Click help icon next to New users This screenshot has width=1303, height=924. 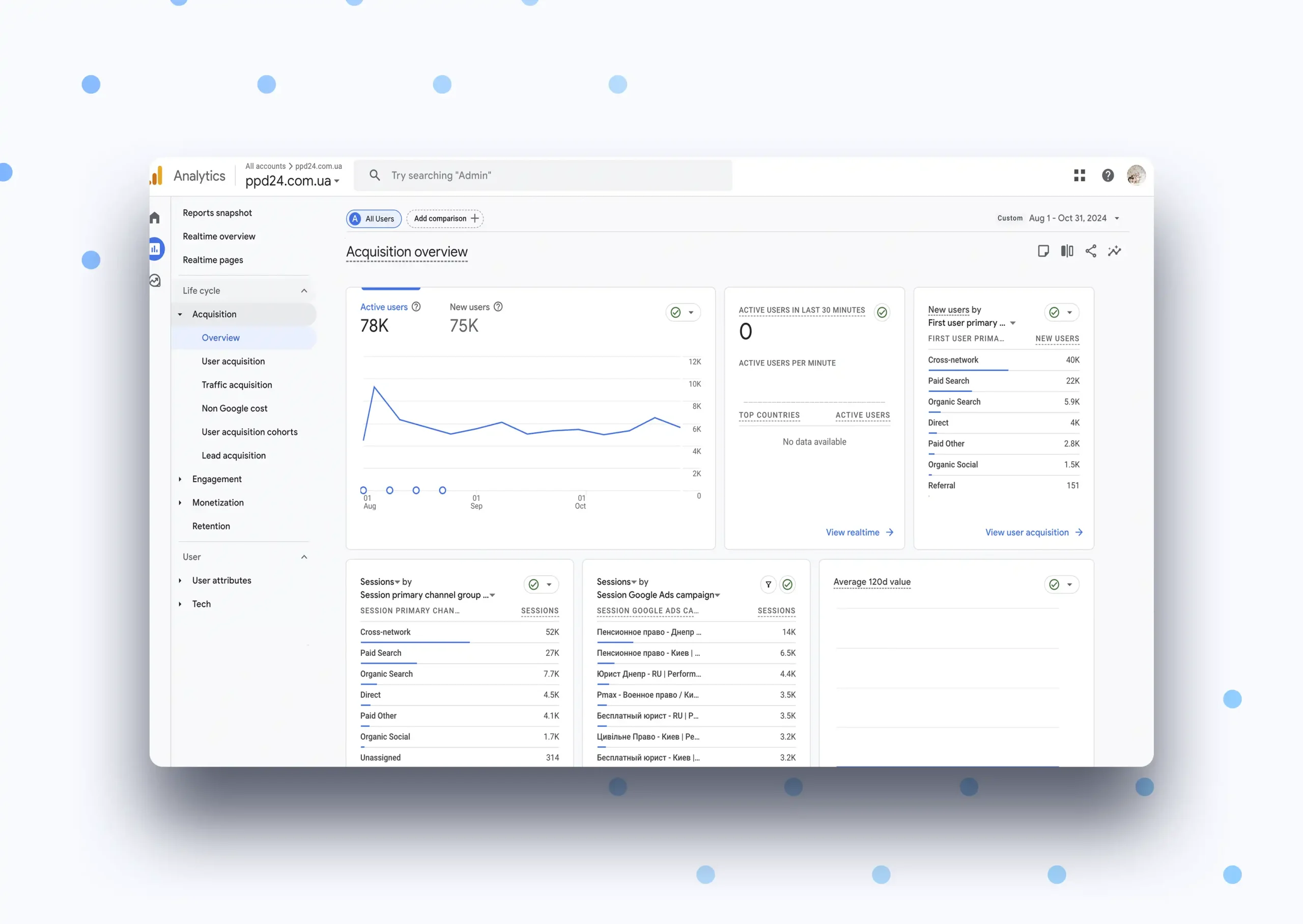[x=498, y=306]
